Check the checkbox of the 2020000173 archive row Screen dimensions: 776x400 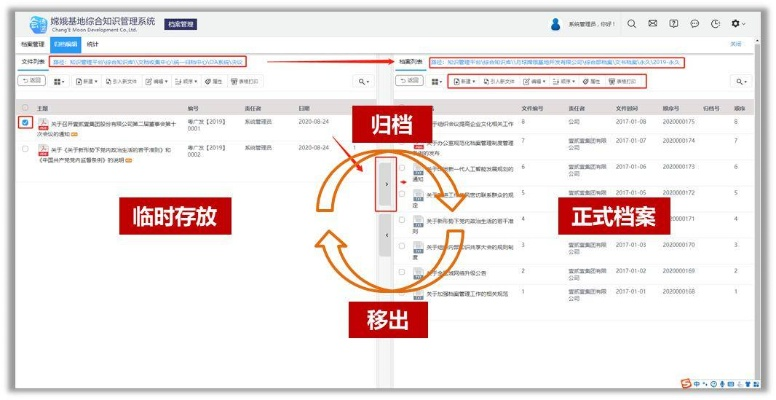point(402,168)
